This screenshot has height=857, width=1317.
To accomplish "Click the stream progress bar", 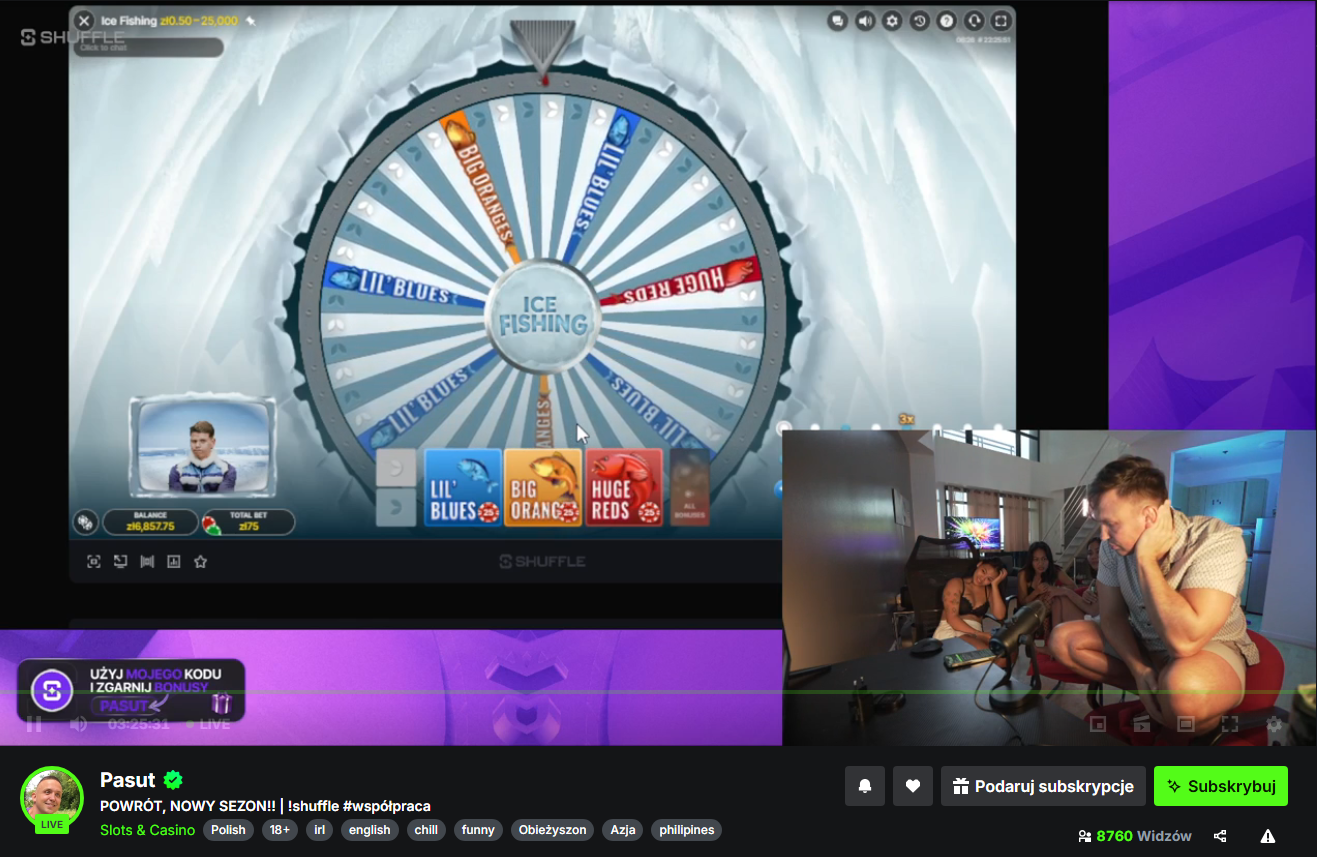I will click(658, 692).
